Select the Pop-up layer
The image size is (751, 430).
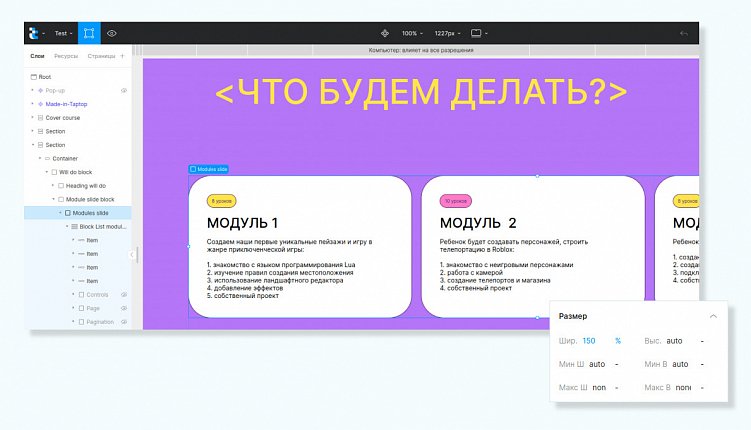55,91
